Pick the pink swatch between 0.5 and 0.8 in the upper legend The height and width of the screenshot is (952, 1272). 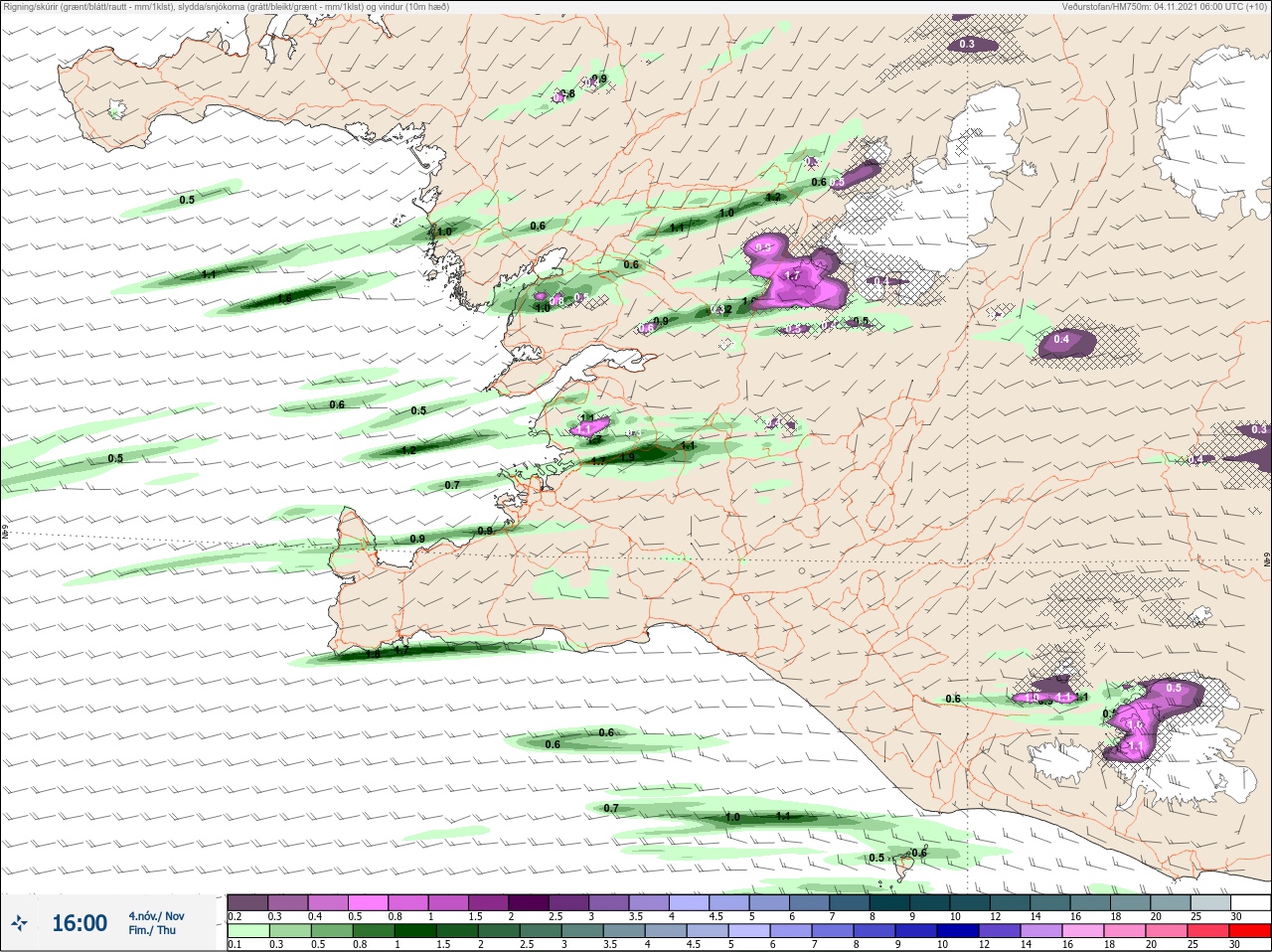369,901
